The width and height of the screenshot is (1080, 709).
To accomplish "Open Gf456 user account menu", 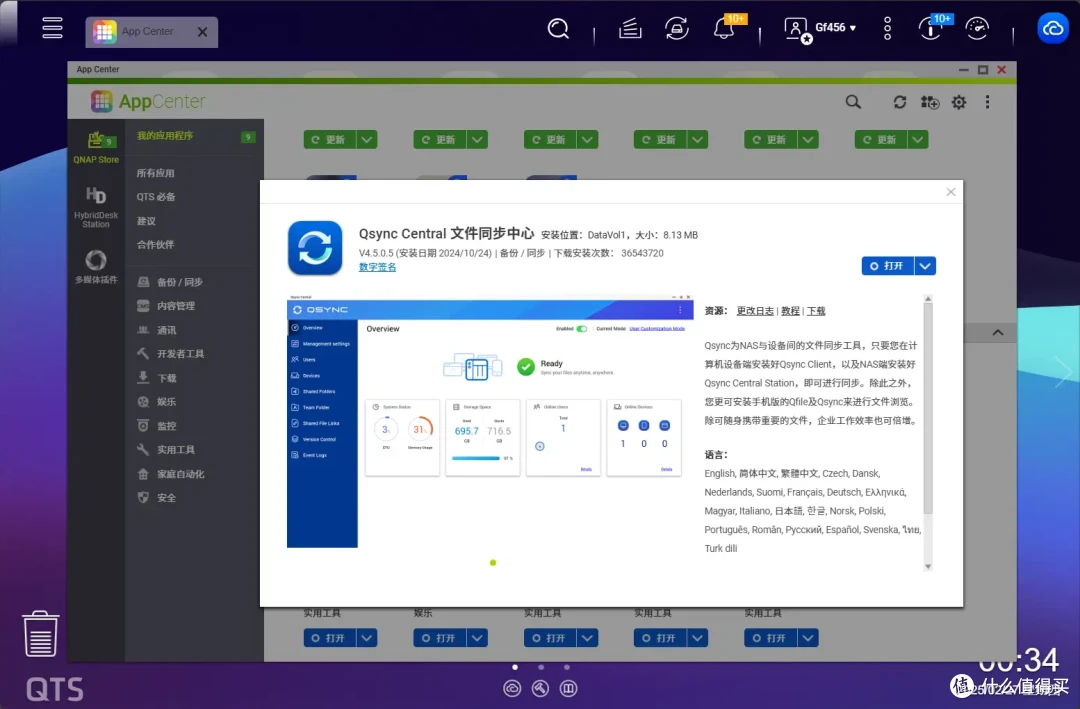I will click(820, 29).
